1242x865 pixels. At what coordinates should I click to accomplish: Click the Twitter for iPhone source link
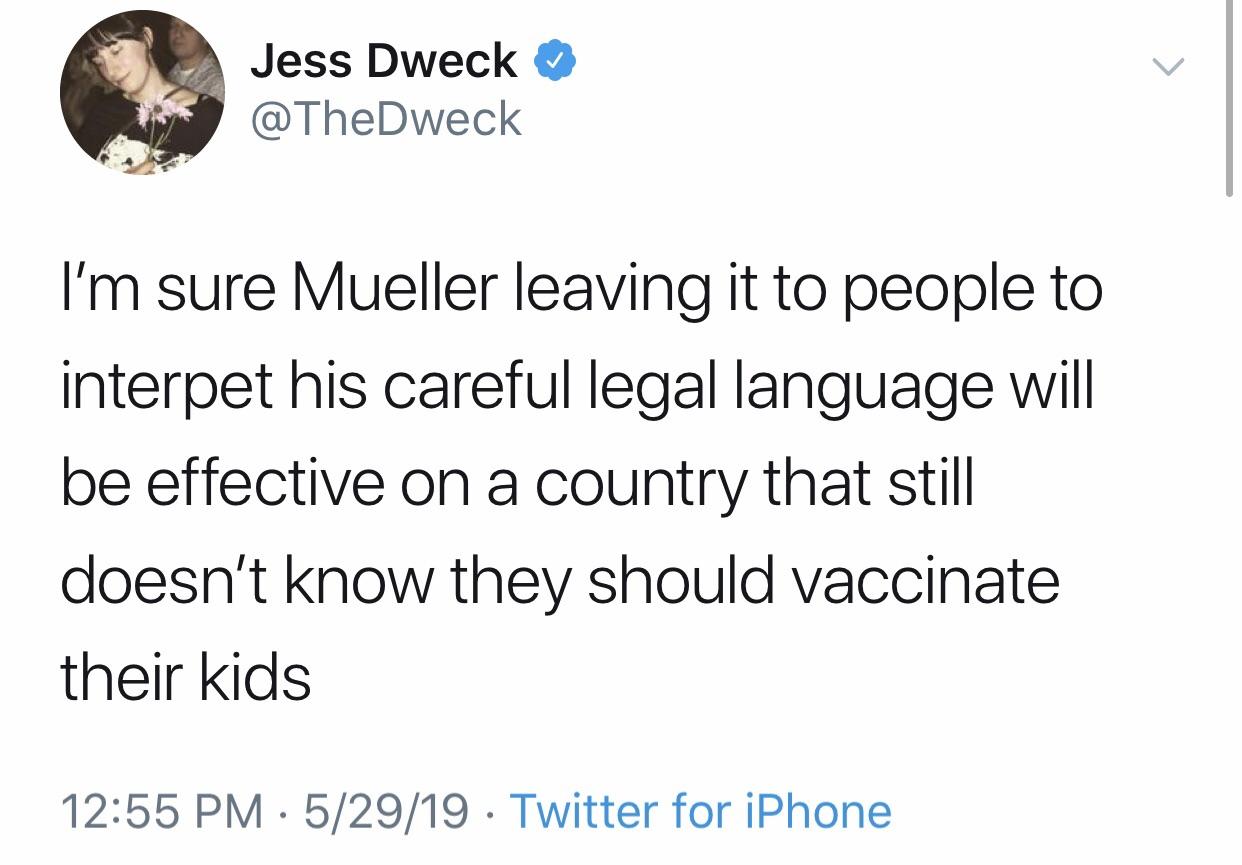(700, 810)
